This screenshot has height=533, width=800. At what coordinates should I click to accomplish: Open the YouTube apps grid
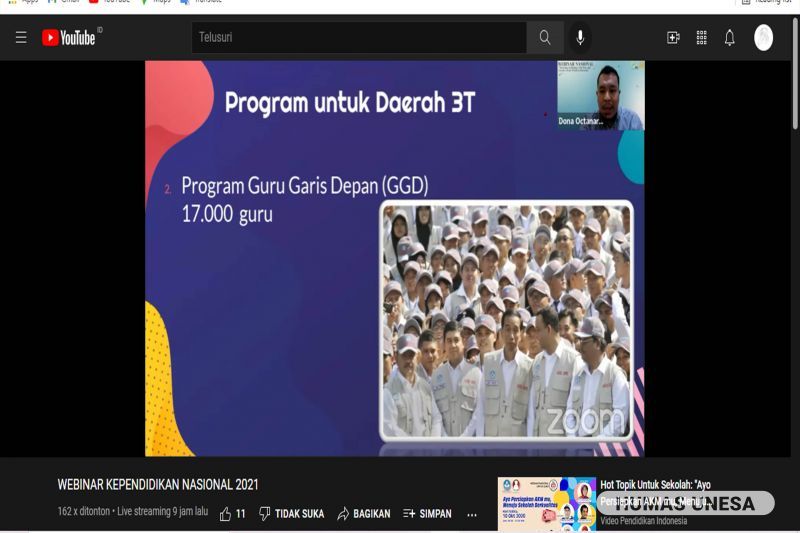[x=702, y=37]
